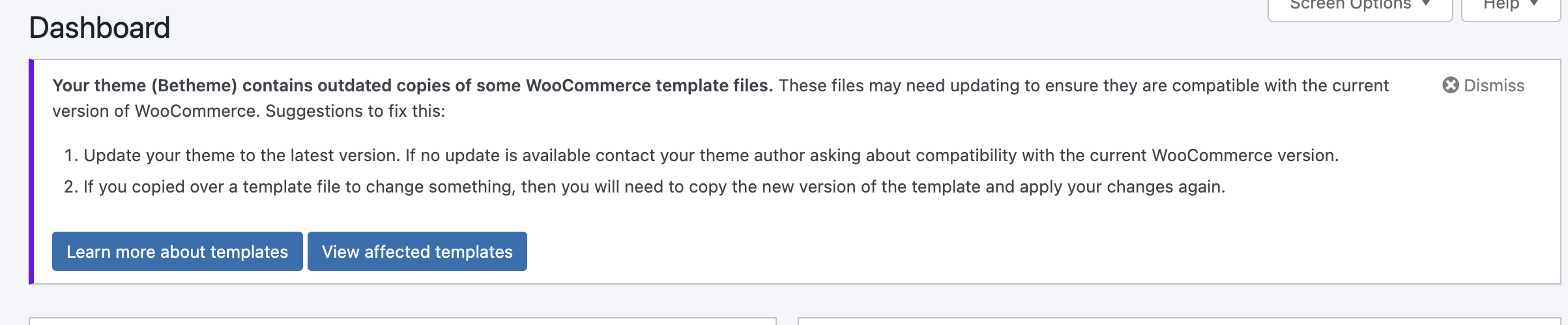Click the 'Update your theme' suggestion line
1568x325 pixels.
pos(710,155)
